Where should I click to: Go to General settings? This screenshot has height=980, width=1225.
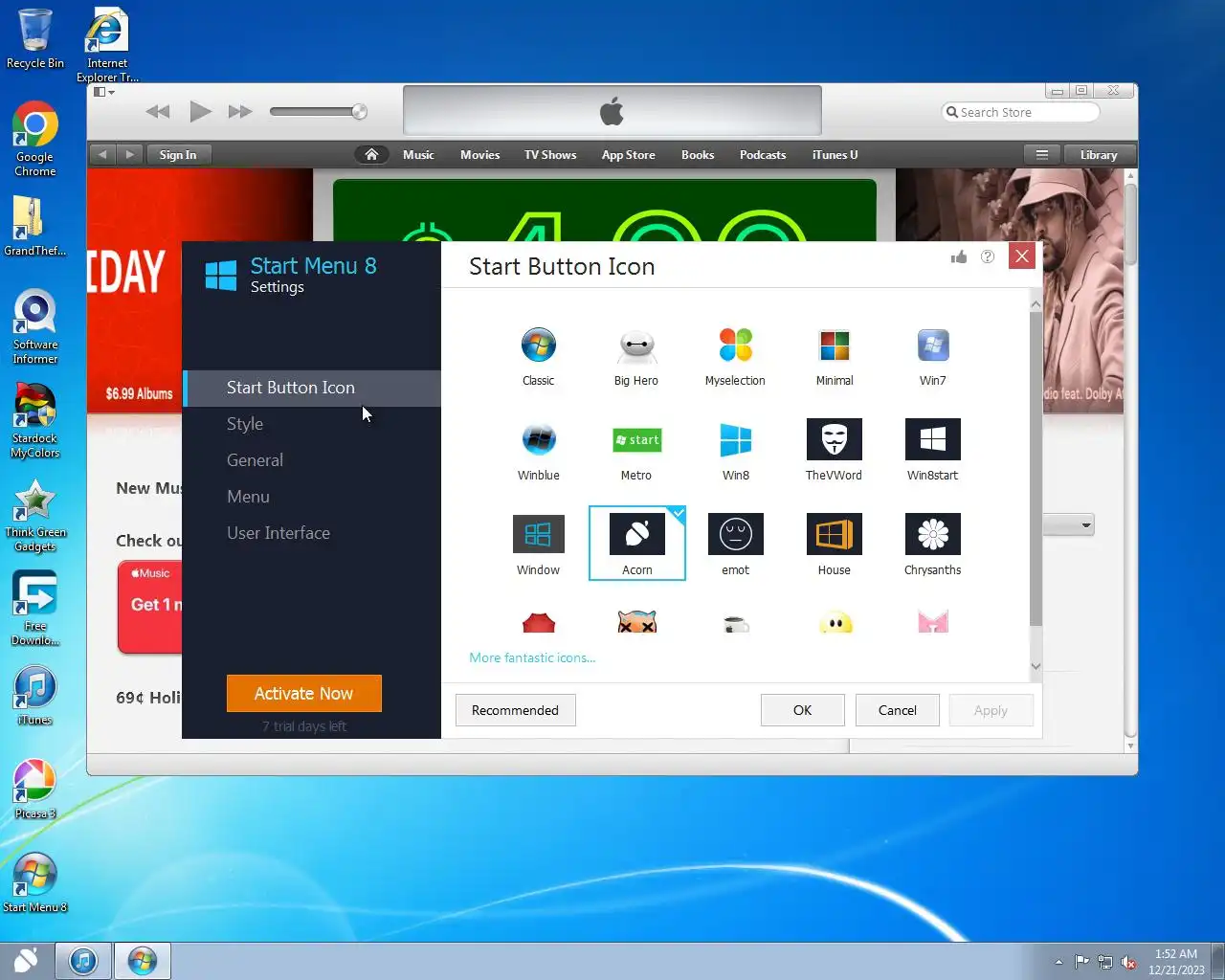(x=312, y=460)
